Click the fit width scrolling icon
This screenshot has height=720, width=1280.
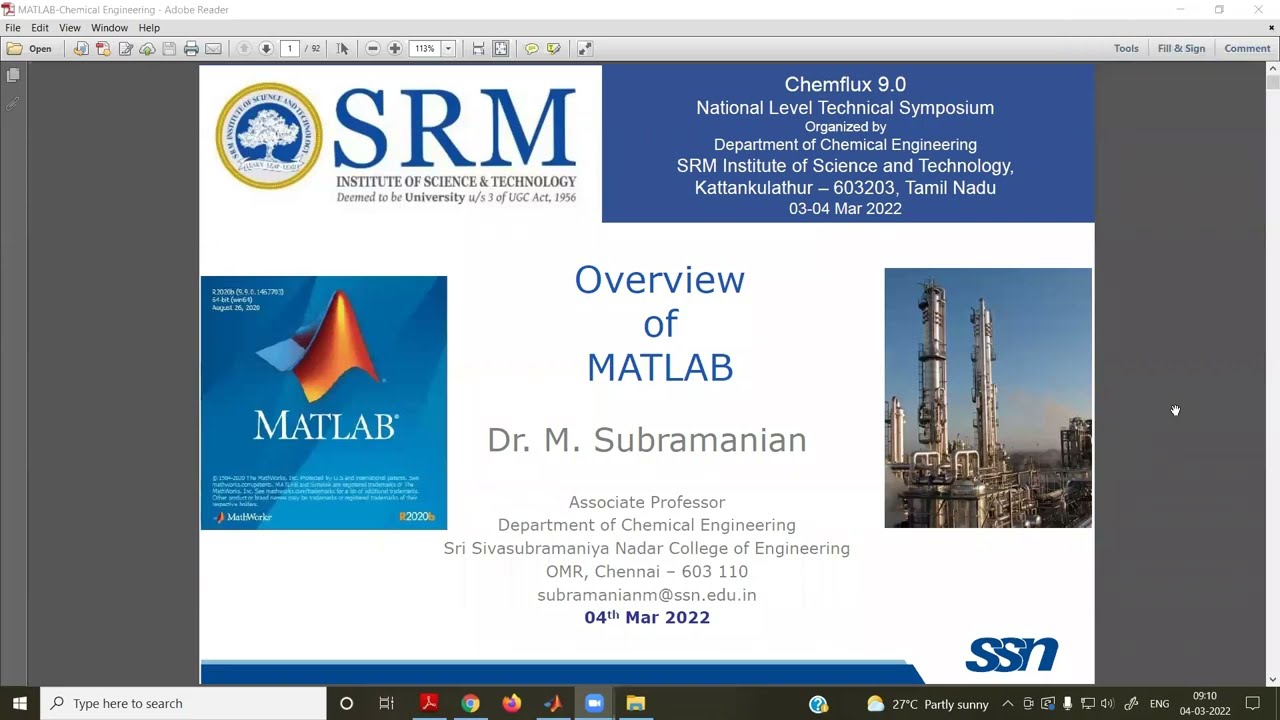[x=479, y=48]
